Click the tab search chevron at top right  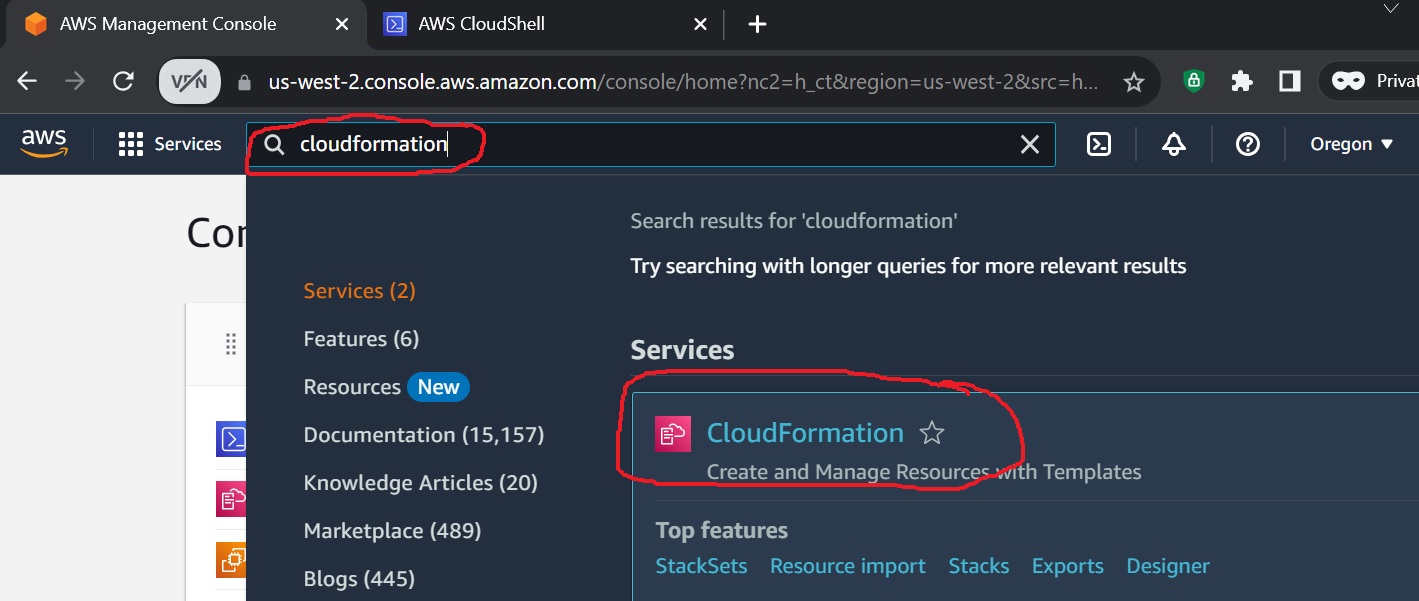click(x=1391, y=8)
